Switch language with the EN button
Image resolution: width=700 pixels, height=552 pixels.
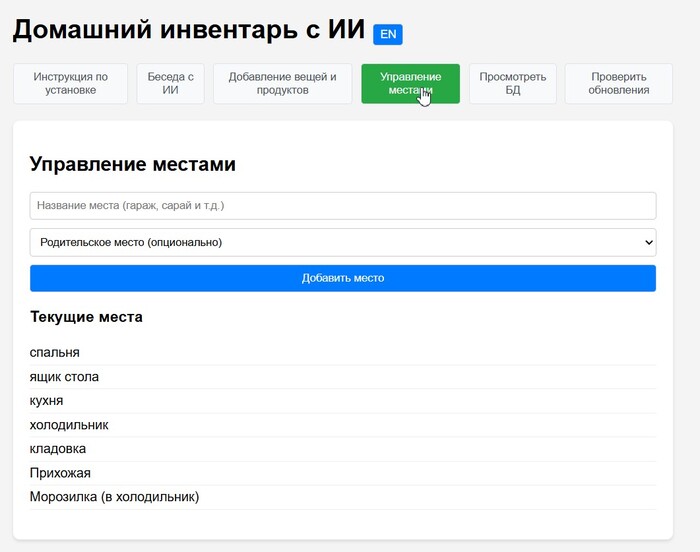point(387,35)
